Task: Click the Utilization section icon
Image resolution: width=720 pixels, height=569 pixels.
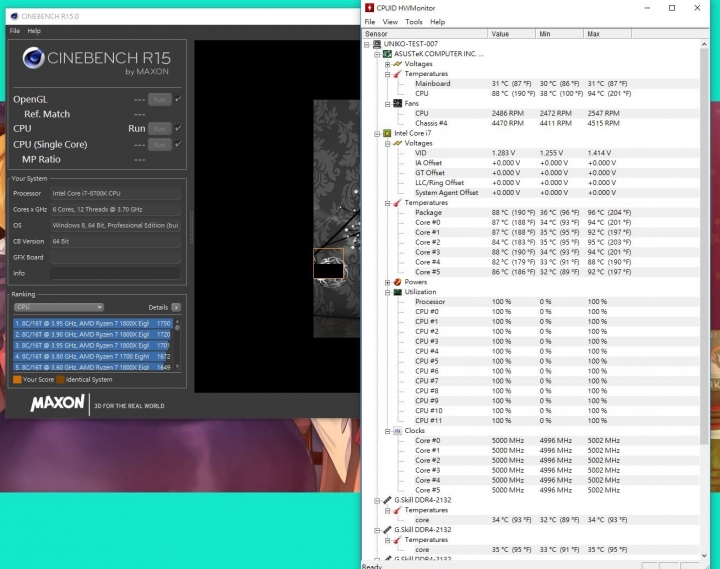Action: (398, 292)
